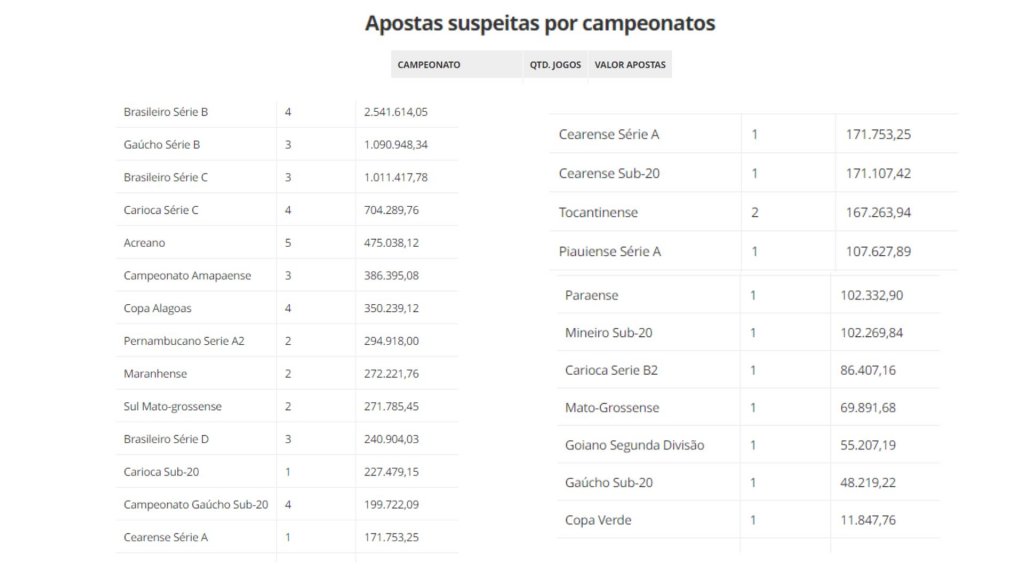Select the Goiano Segunda Divisão entry
Viewport: 1024px width, 576px height.
(634, 445)
